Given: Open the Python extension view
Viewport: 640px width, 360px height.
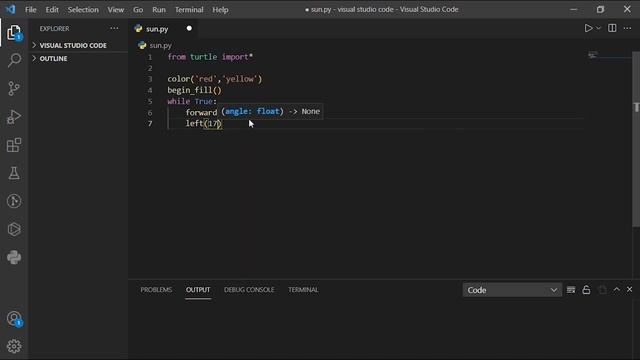Looking at the screenshot, I should coord(14,257).
